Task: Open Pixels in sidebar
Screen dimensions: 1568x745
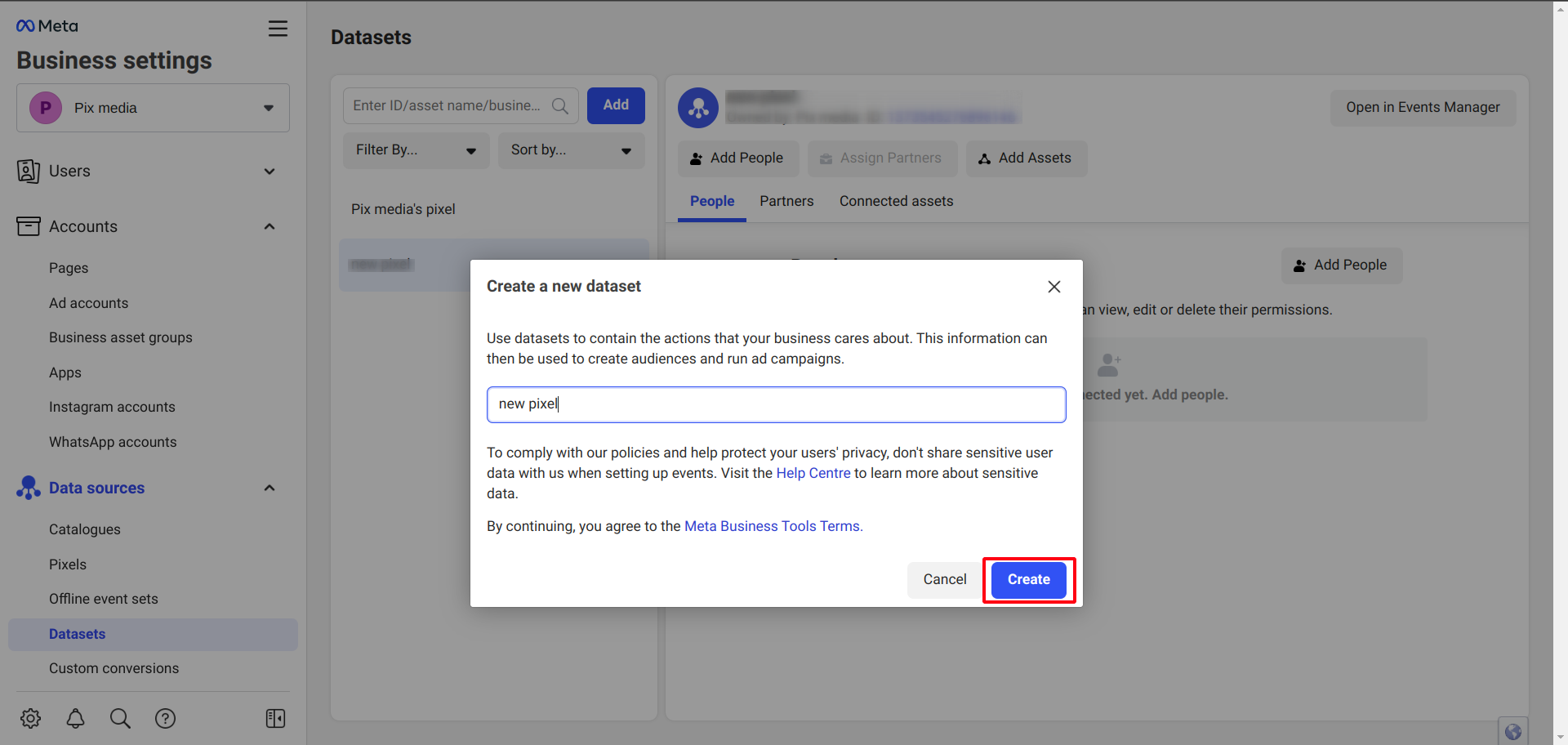Action: [x=68, y=564]
